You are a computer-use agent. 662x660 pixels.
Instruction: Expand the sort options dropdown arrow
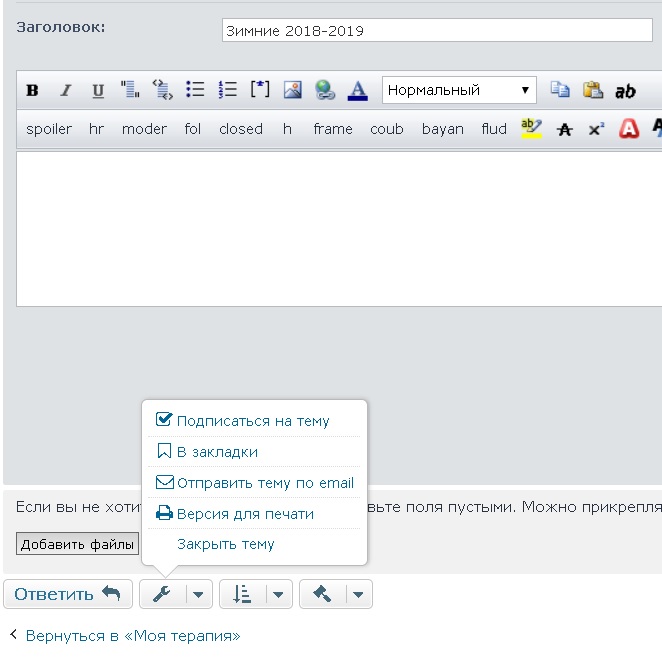(x=278, y=595)
